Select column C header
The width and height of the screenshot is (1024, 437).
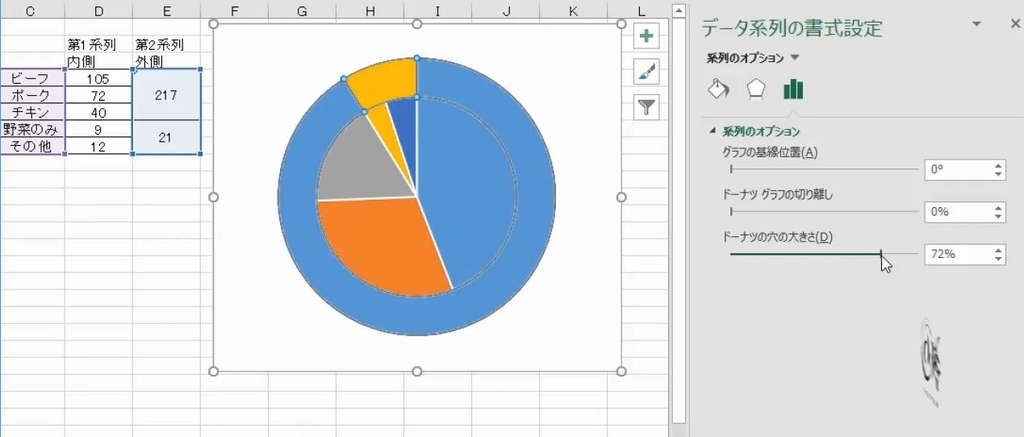(31, 10)
